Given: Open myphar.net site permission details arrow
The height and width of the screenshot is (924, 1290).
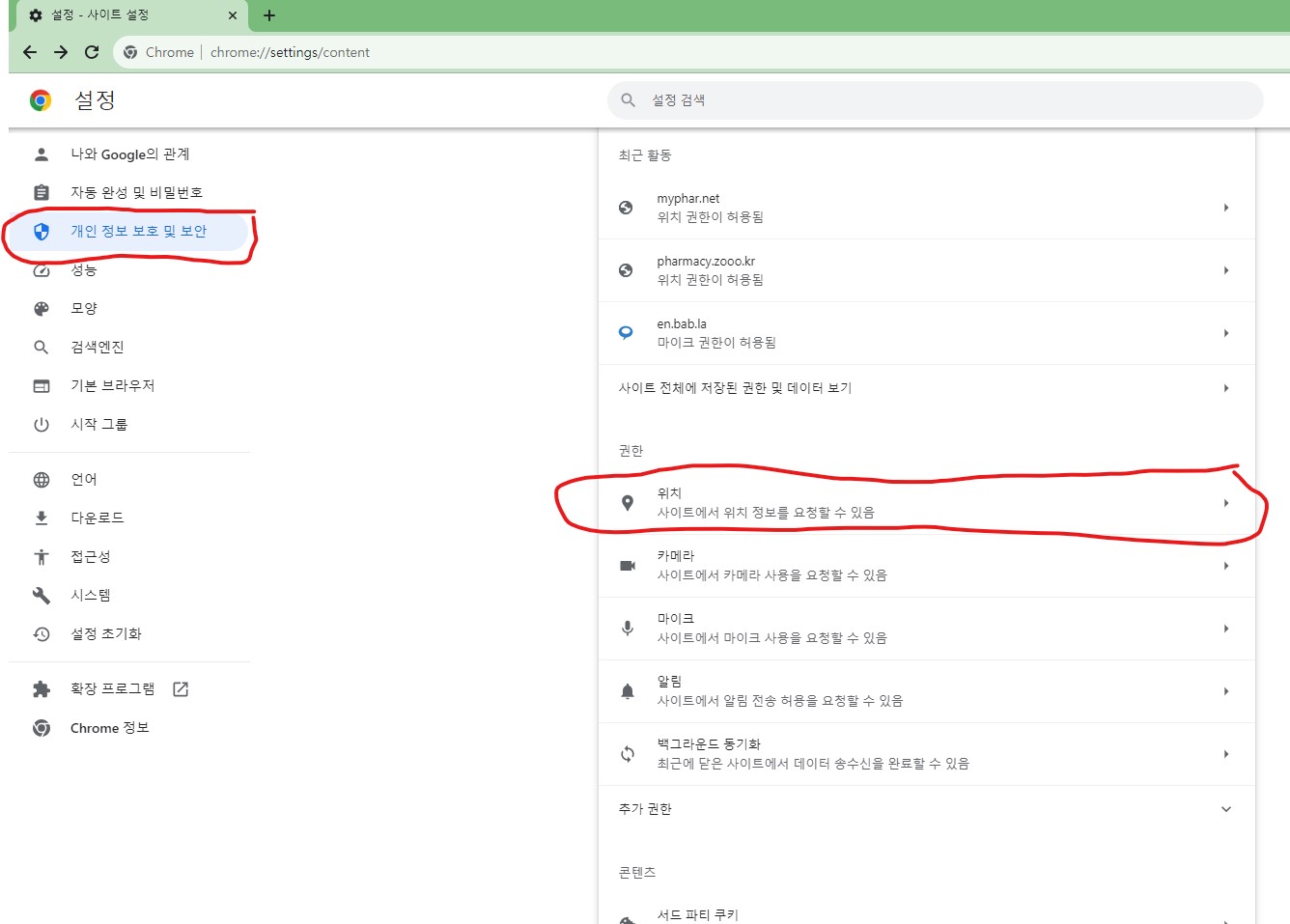Looking at the screenshot, I should pyautogui.click(x=1225, y=208).
